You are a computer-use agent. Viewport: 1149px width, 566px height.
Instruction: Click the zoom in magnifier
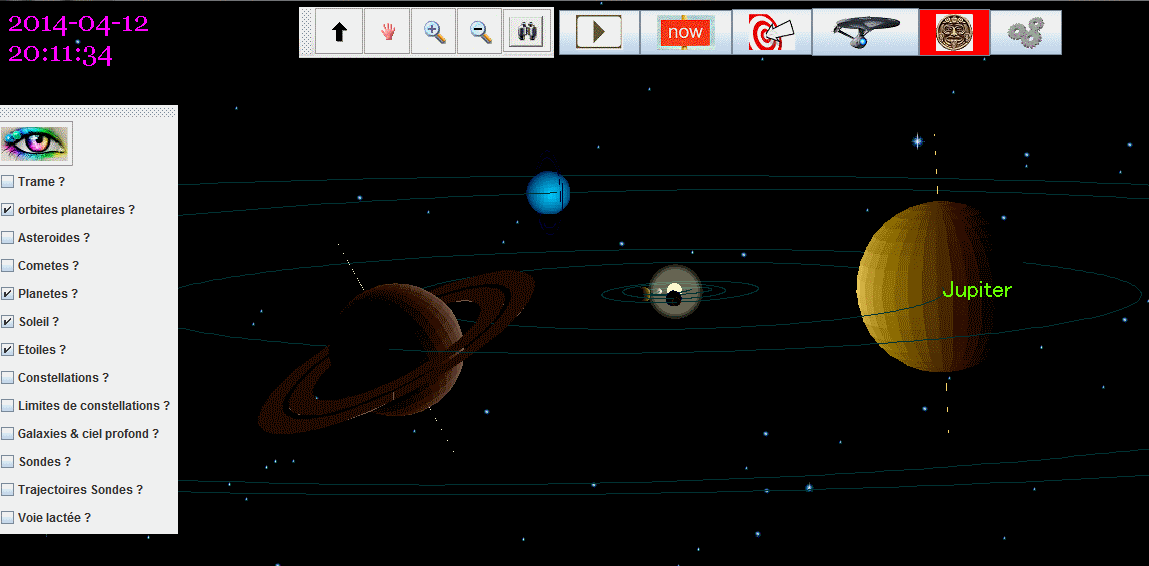pos(433,32)
